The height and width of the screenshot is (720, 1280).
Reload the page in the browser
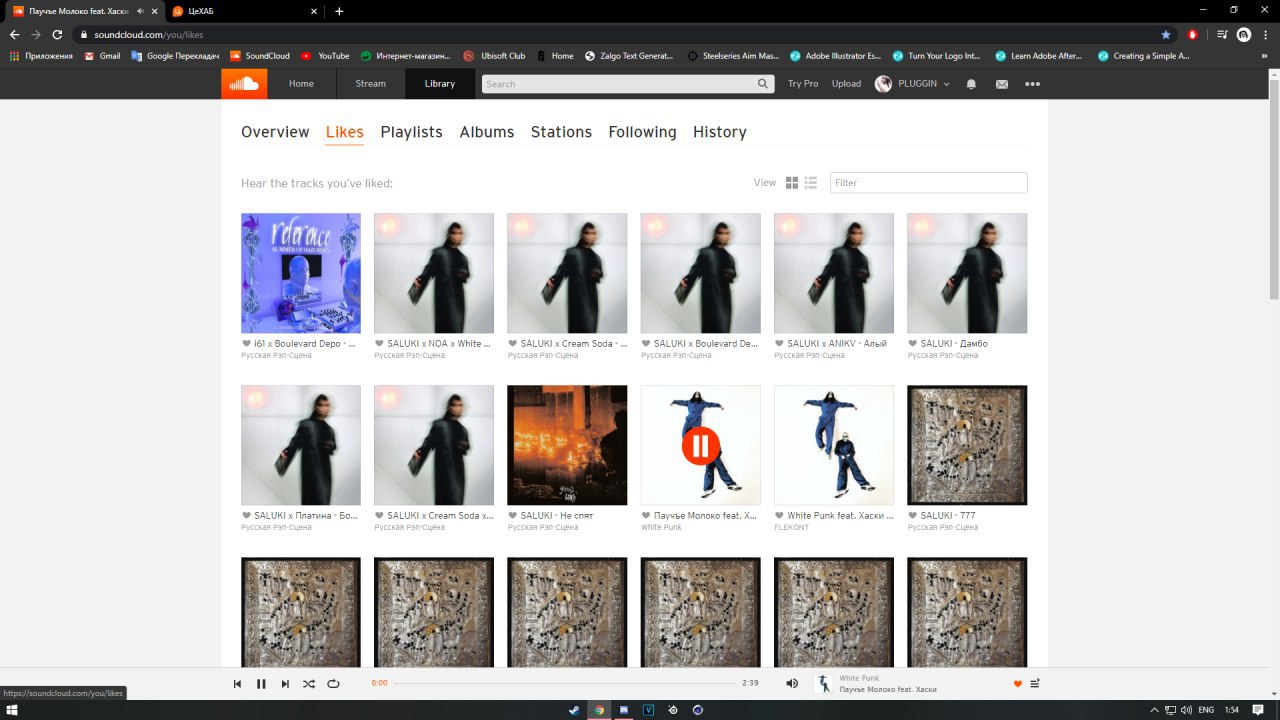[57, 34]
